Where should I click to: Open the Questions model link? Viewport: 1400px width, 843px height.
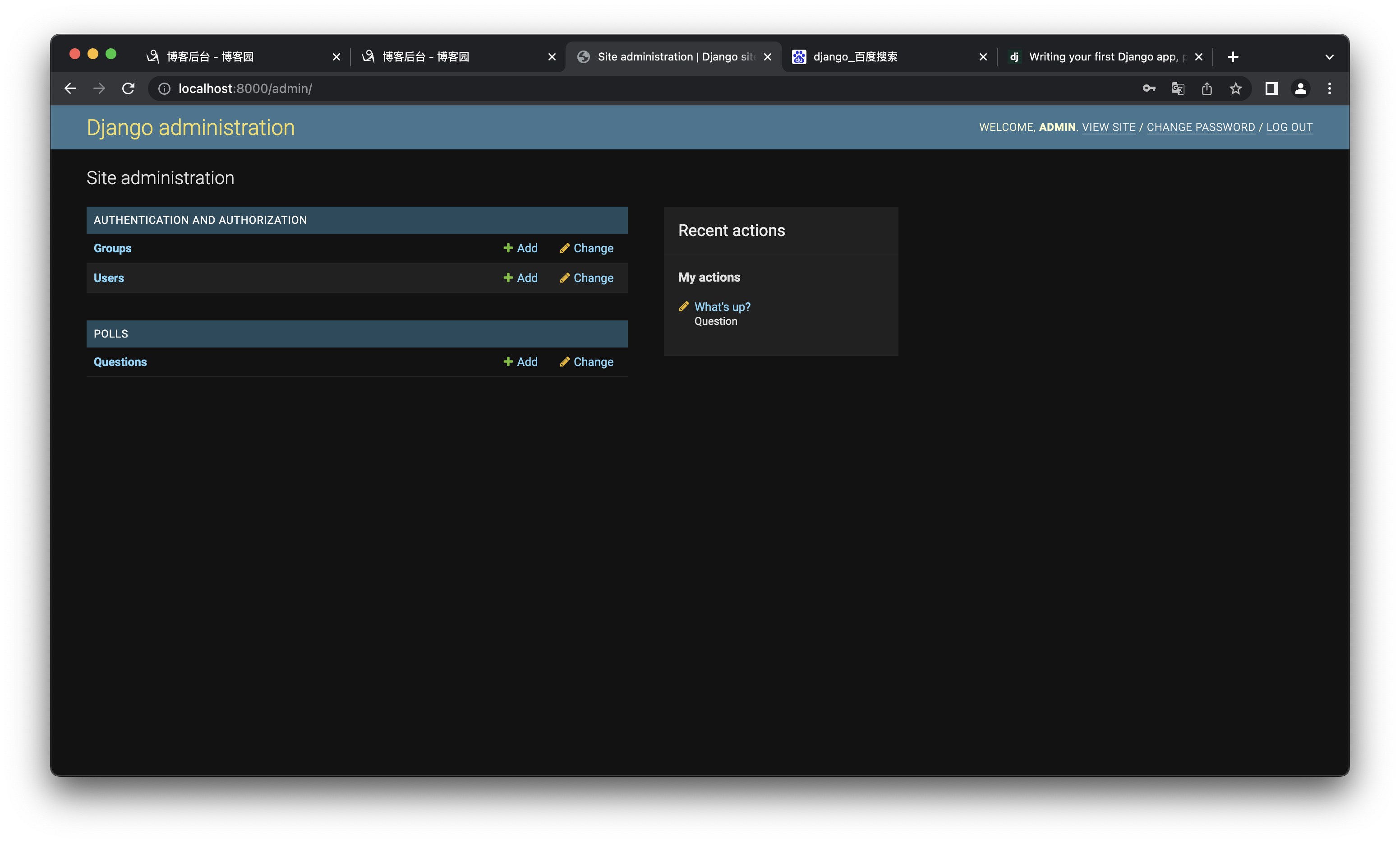tap(120, 362)
